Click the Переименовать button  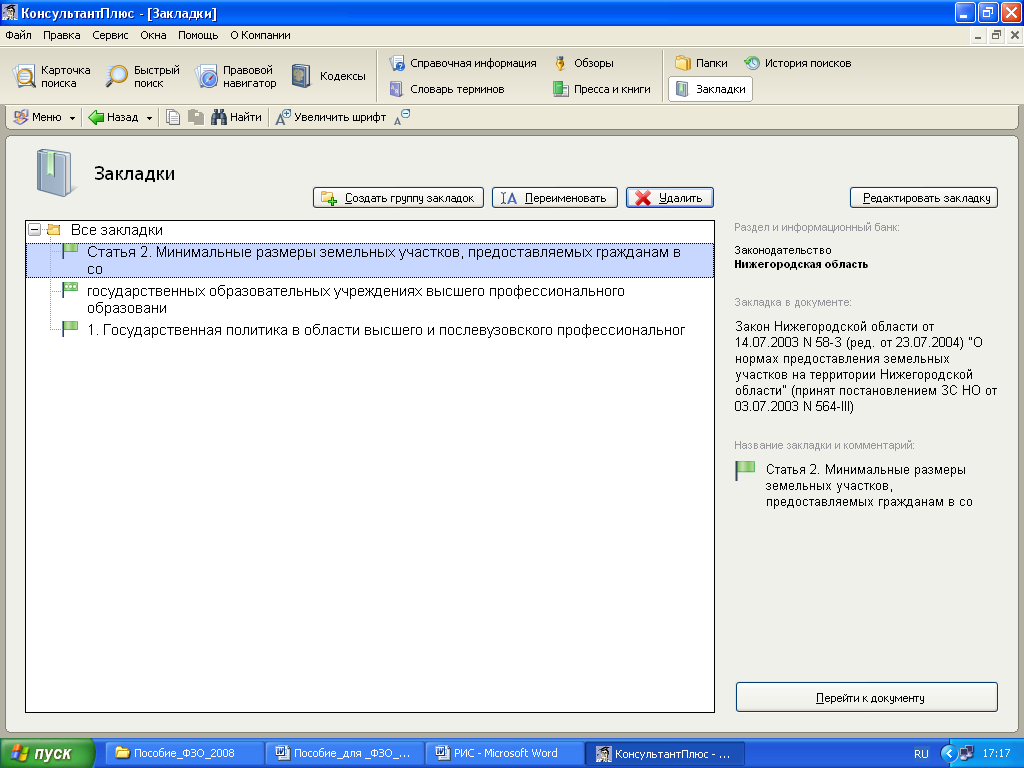click(554, 198)
